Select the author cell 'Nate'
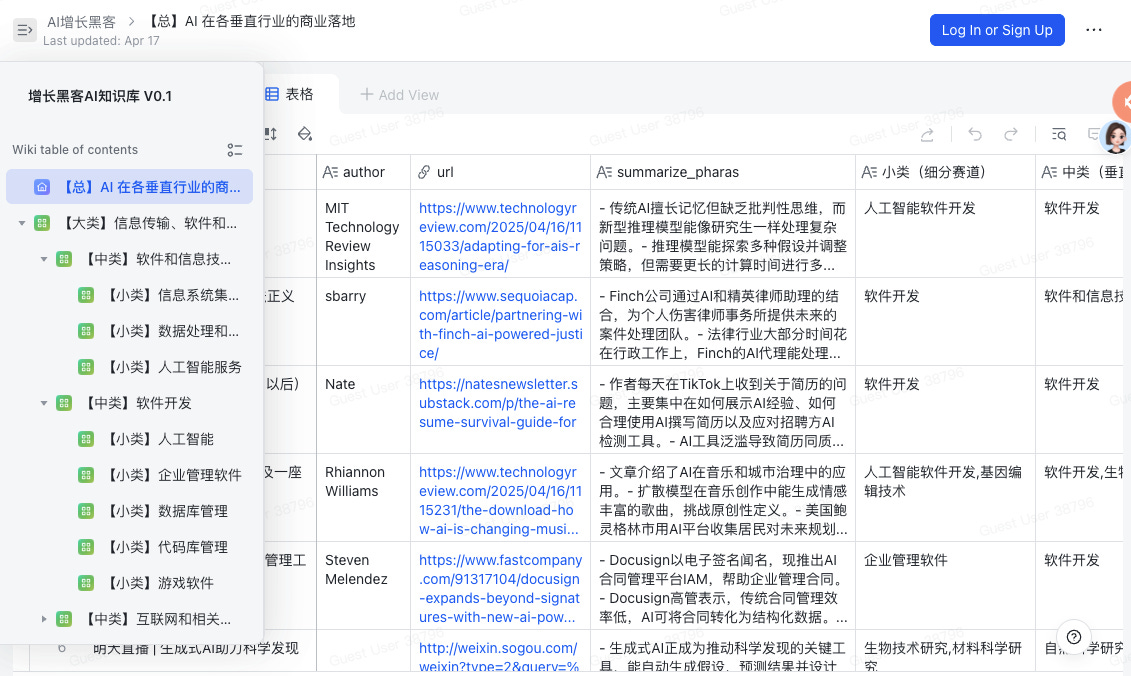The image size is (1131, 676). tap(364, 410)
